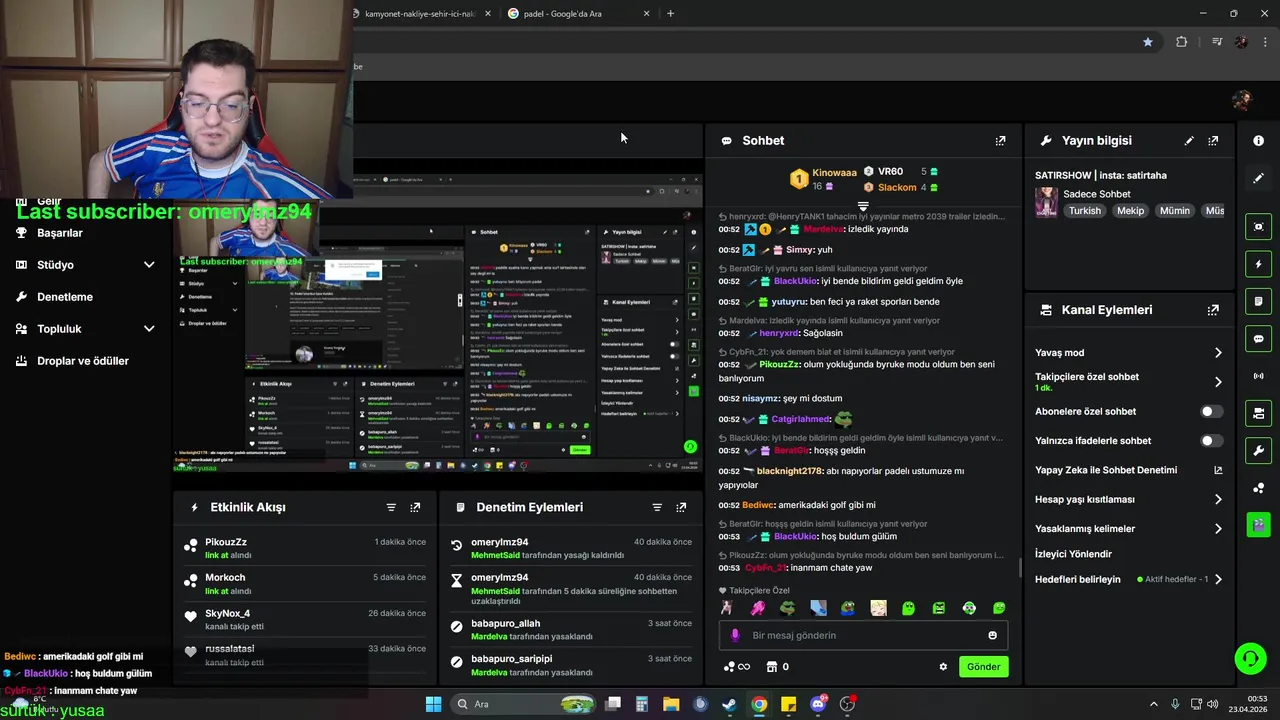Click the points infinity icon below chat
This screenshot has height=720, width=1280.
click(736, 667)
